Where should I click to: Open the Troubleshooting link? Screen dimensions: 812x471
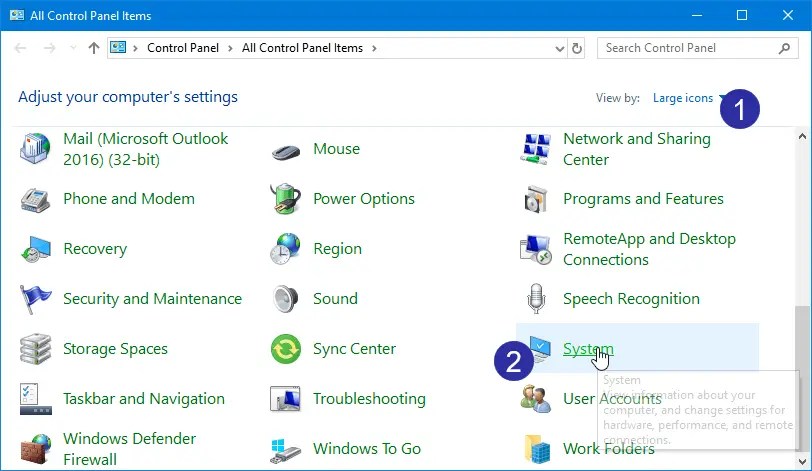pos(369,399)
